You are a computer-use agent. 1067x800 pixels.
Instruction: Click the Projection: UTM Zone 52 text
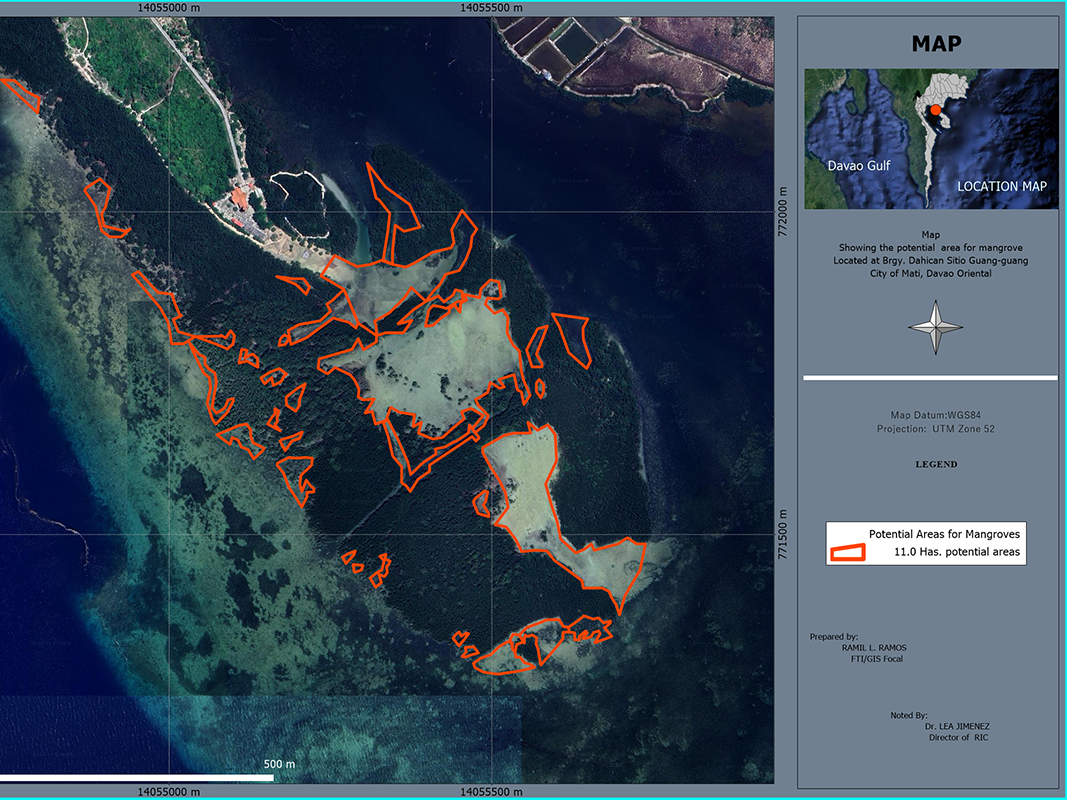point(936,429)
